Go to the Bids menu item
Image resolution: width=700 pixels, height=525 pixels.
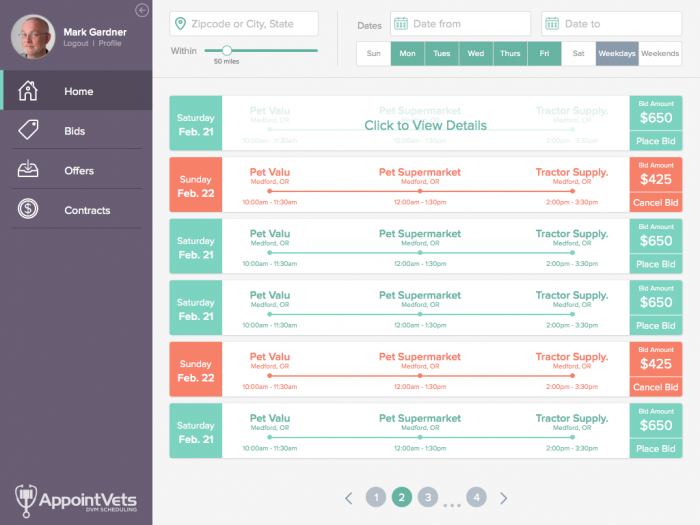point(77,130)
